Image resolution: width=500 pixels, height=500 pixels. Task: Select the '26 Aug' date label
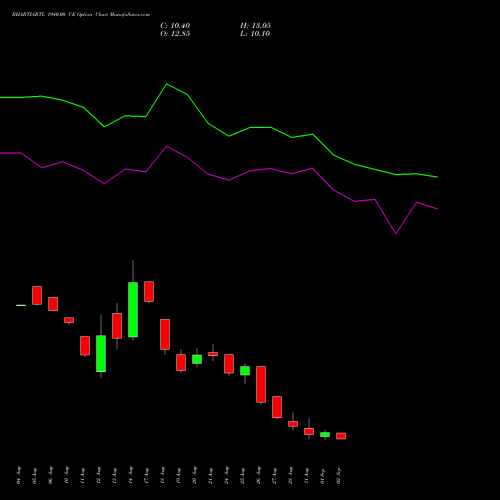coord(259,475)
